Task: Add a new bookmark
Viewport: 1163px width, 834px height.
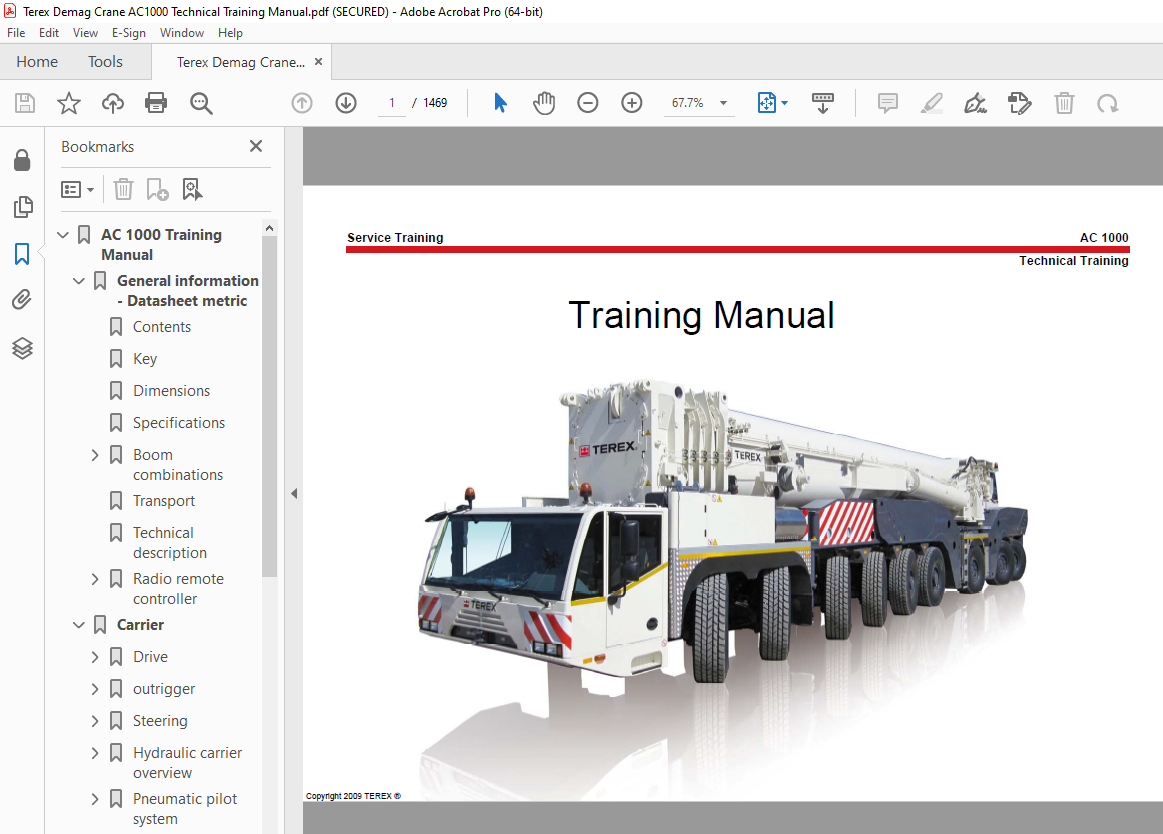Action: click(157, 189)
